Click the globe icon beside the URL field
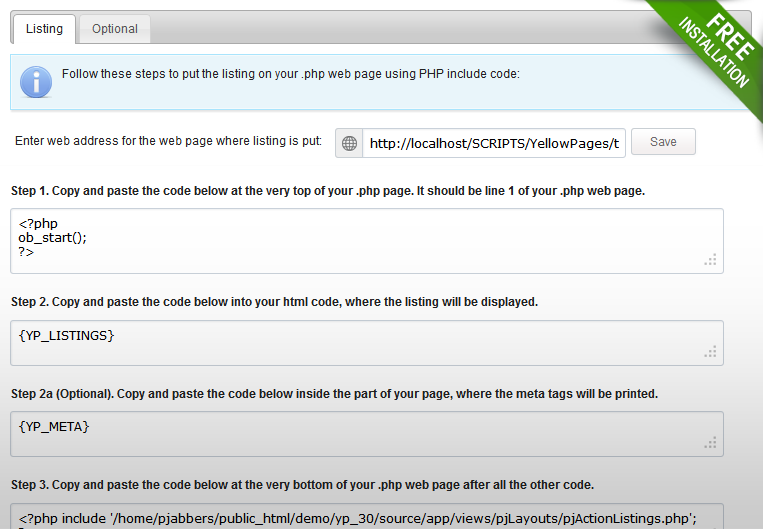The width and height of the screenshot is (763, 529). coord(349,143)
